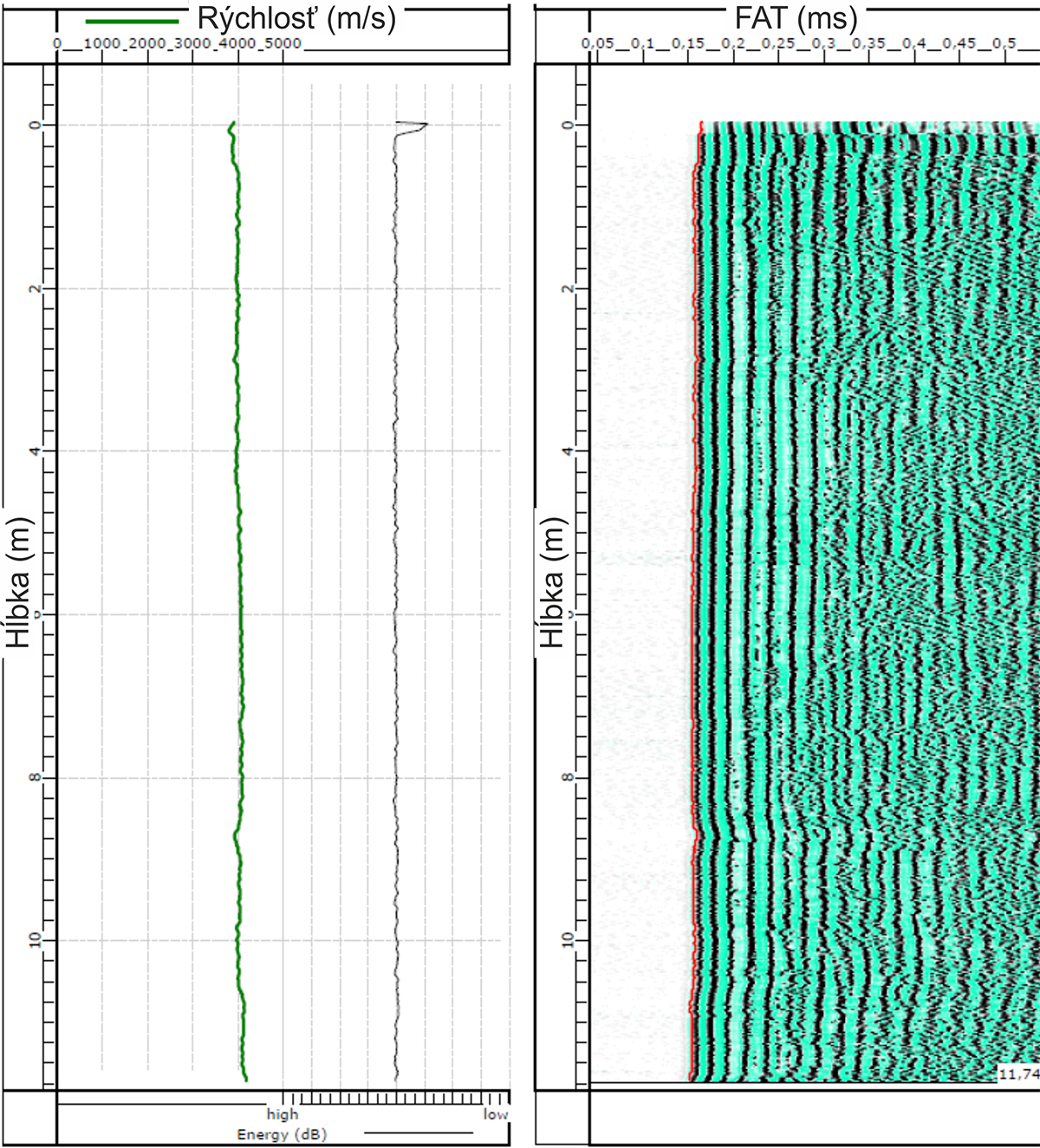Click depth tick 2 on FAT track
1040x1148 pixels.
569,289
